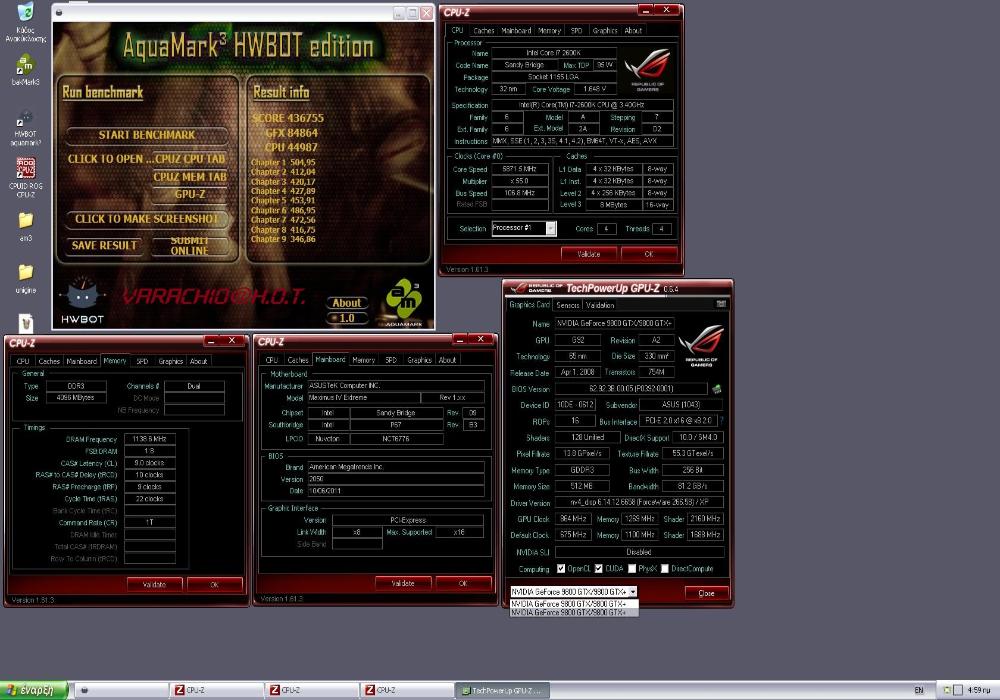Open the green AquaMark3 desktop icon
The image size is (1000, 700).
26,64
